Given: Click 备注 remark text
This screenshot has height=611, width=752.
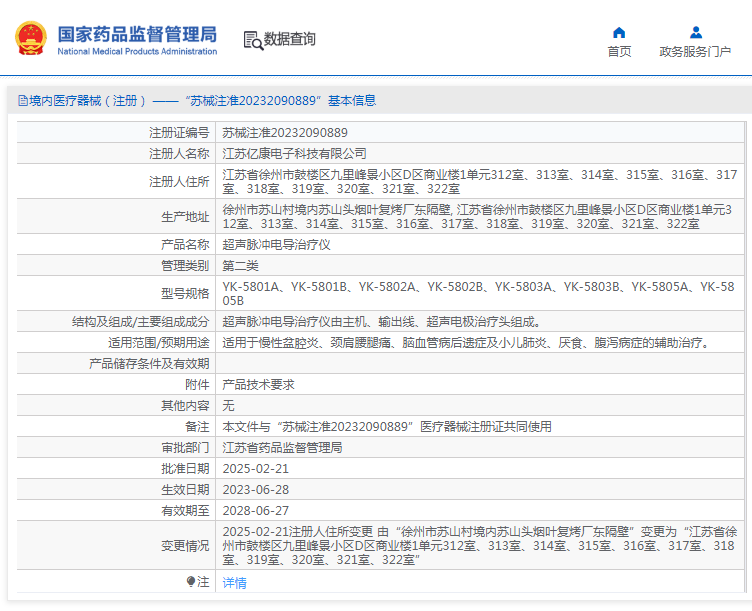Looking at the screenshot, I should [387, 427].
